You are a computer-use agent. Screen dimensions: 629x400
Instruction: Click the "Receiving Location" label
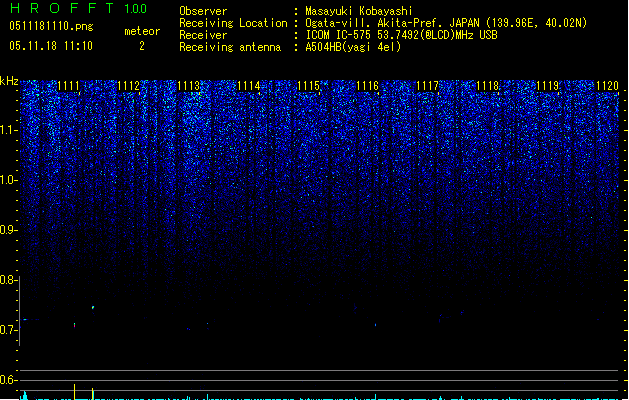(233, 23)
